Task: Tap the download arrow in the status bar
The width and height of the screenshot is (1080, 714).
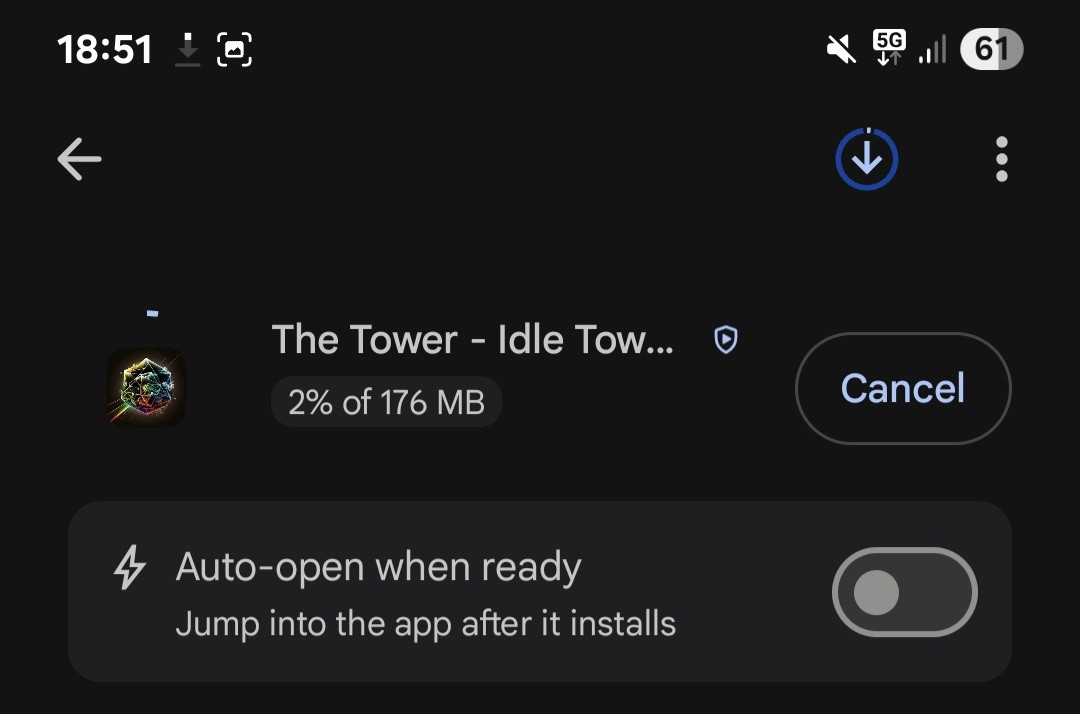Action: click(186, 48)
